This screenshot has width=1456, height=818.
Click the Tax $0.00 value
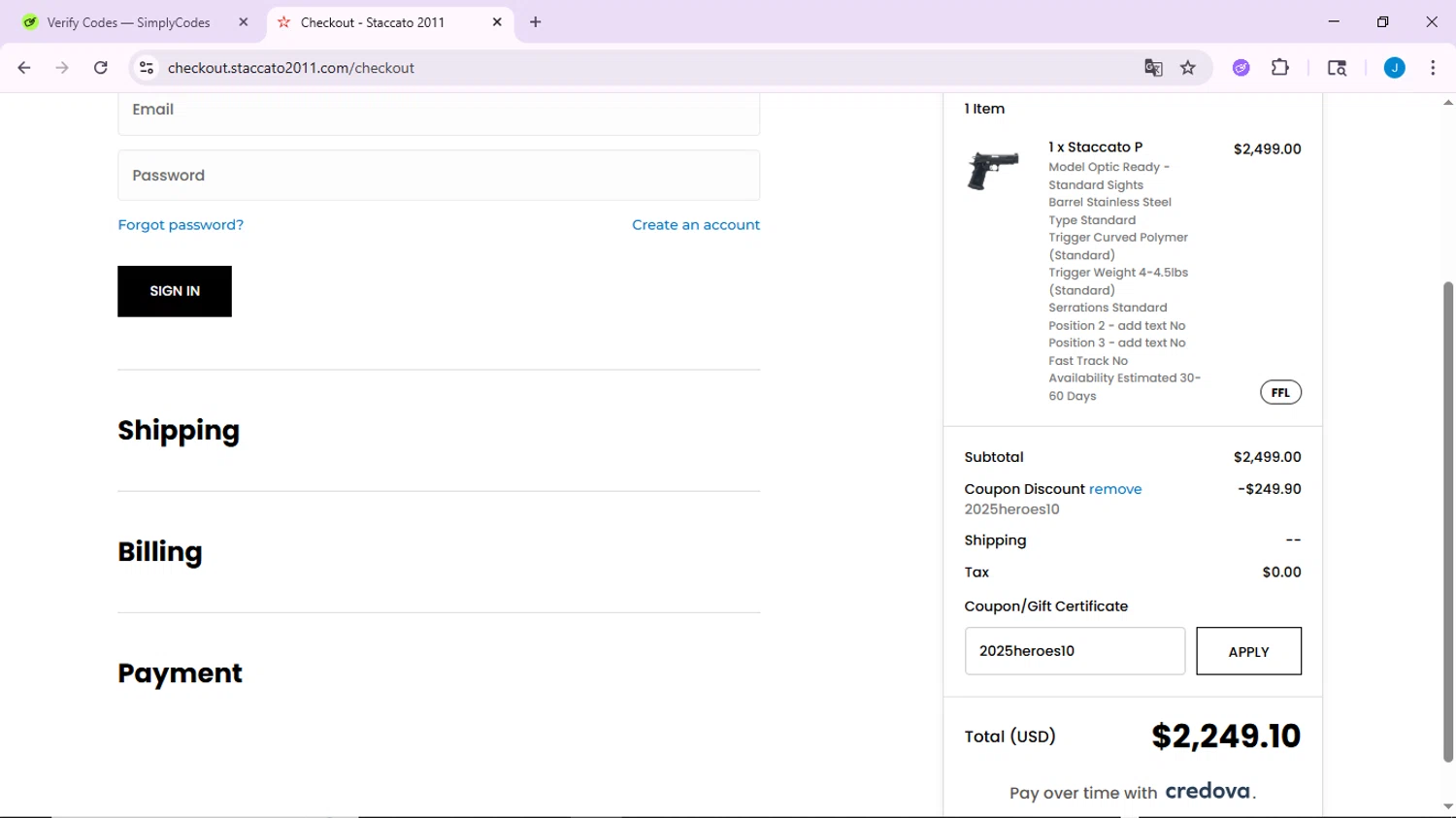pos(1281,573)
